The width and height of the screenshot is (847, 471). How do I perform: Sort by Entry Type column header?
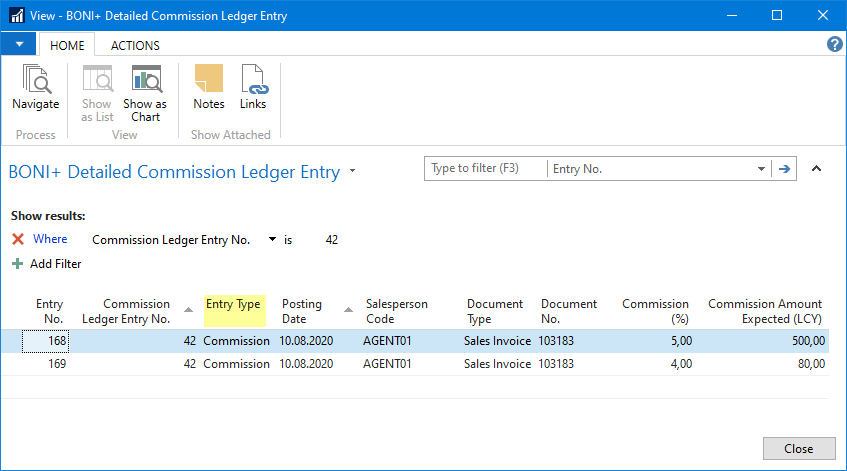(x=233, y=304)
